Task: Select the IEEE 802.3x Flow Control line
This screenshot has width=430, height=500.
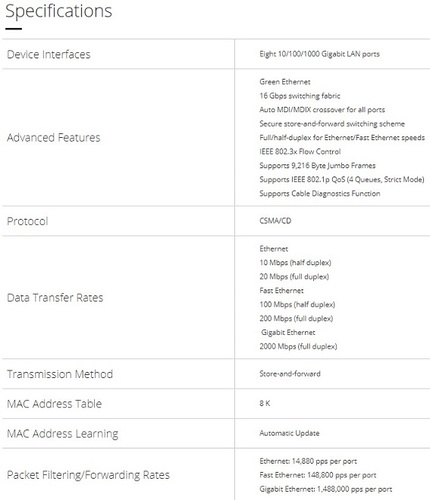Action: point(300,152)
